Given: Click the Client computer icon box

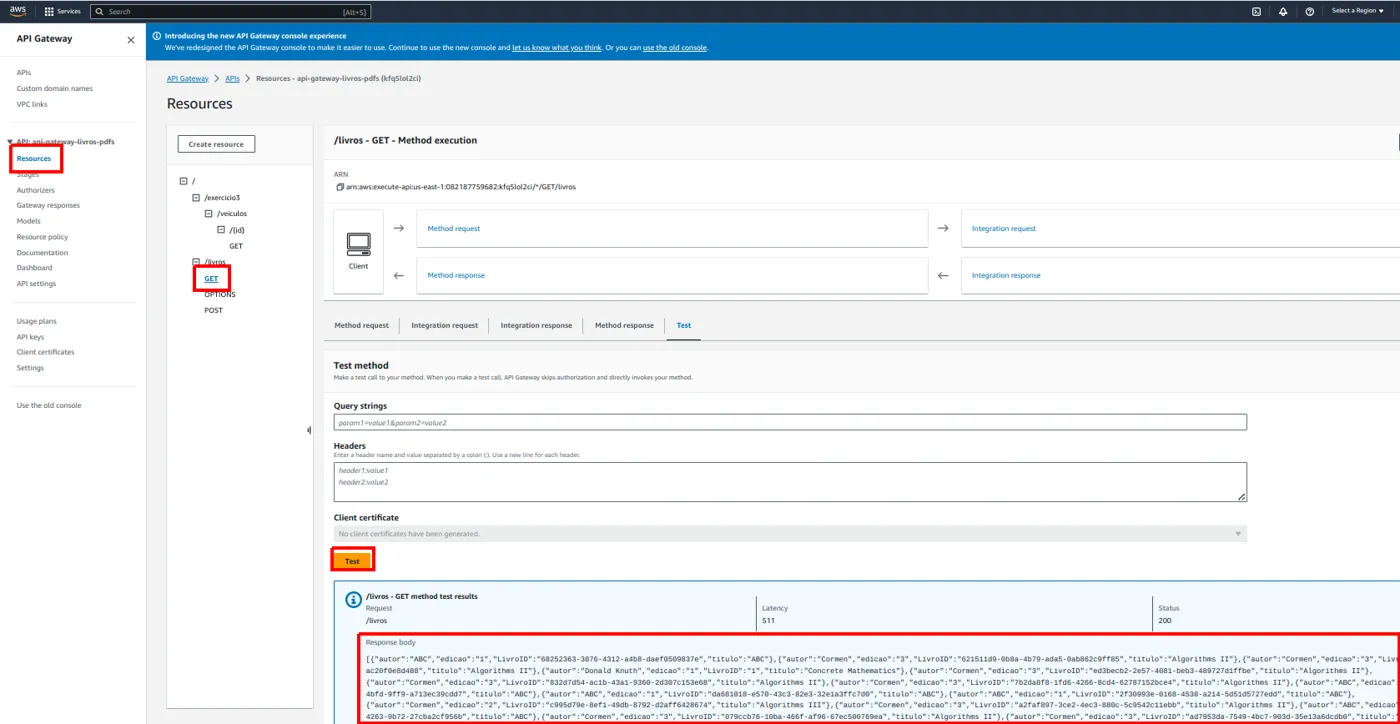Looking at the screenshot, I should click(359, 251).
